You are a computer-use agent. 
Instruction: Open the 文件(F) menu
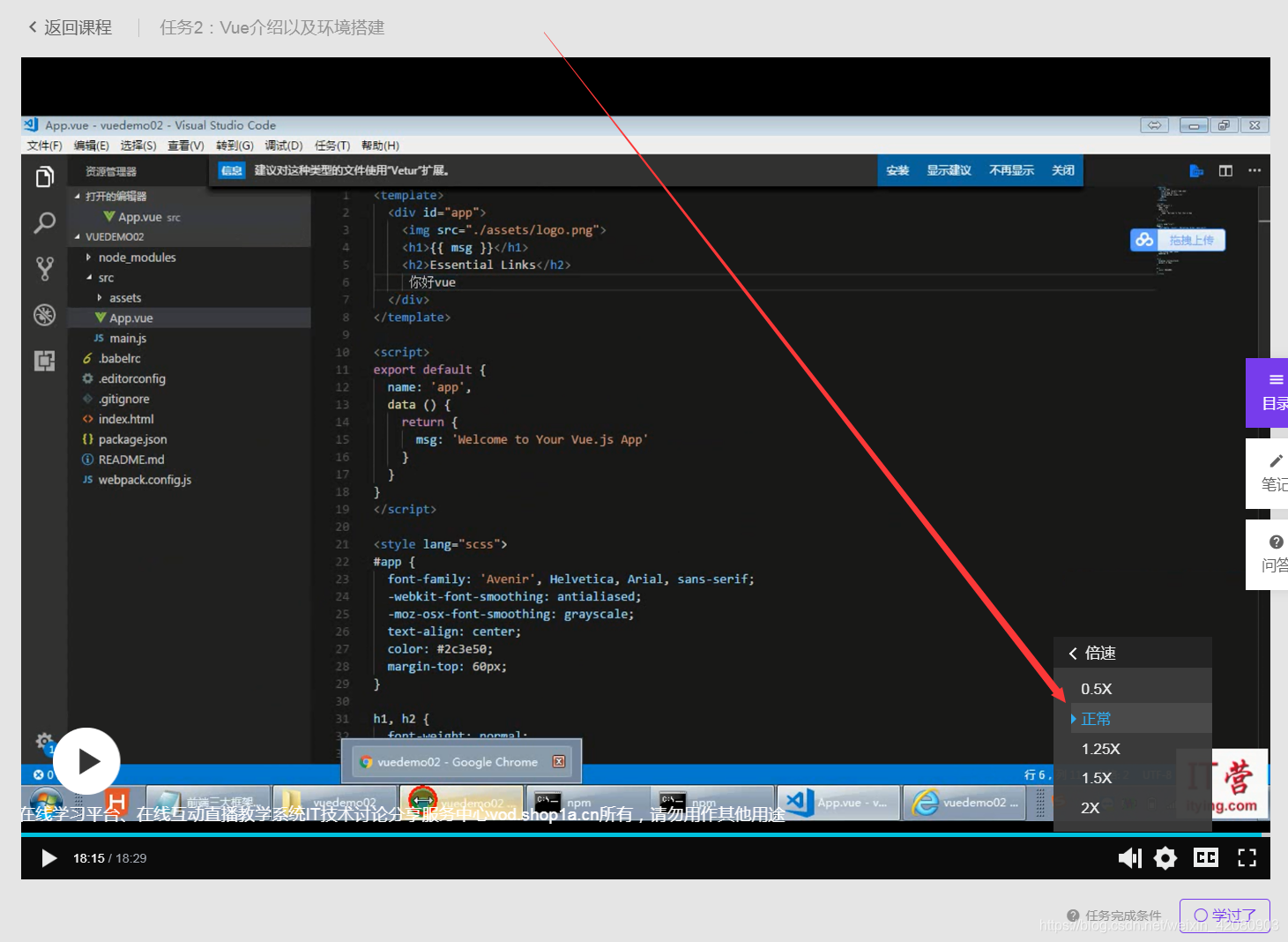pos(44,146)
